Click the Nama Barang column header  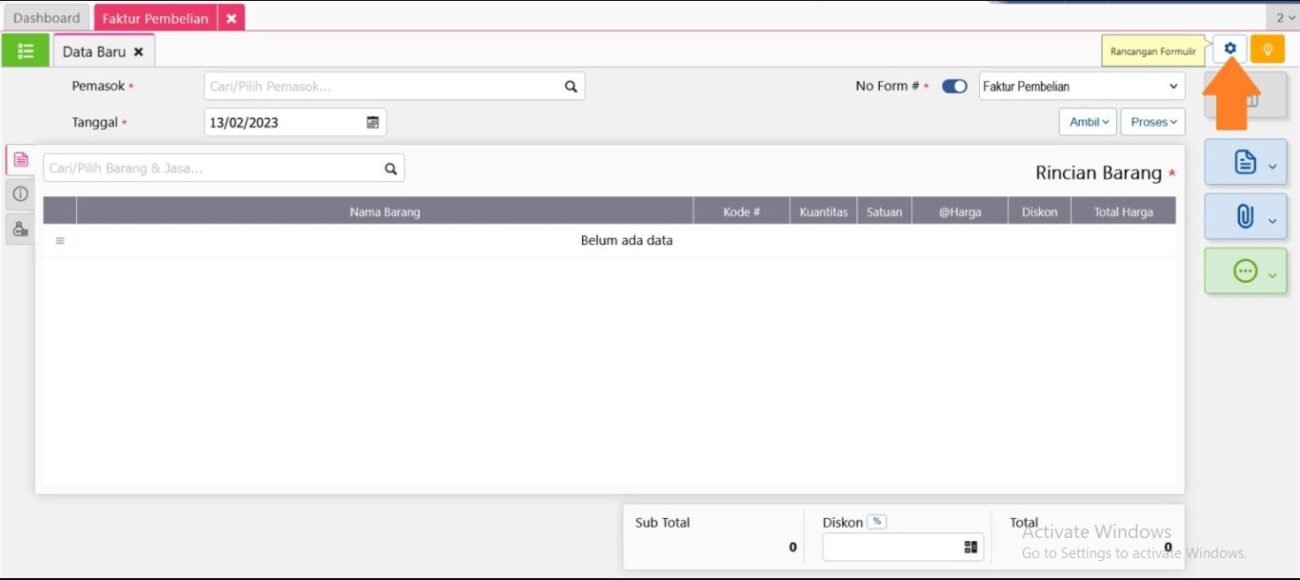click(385, 212)
